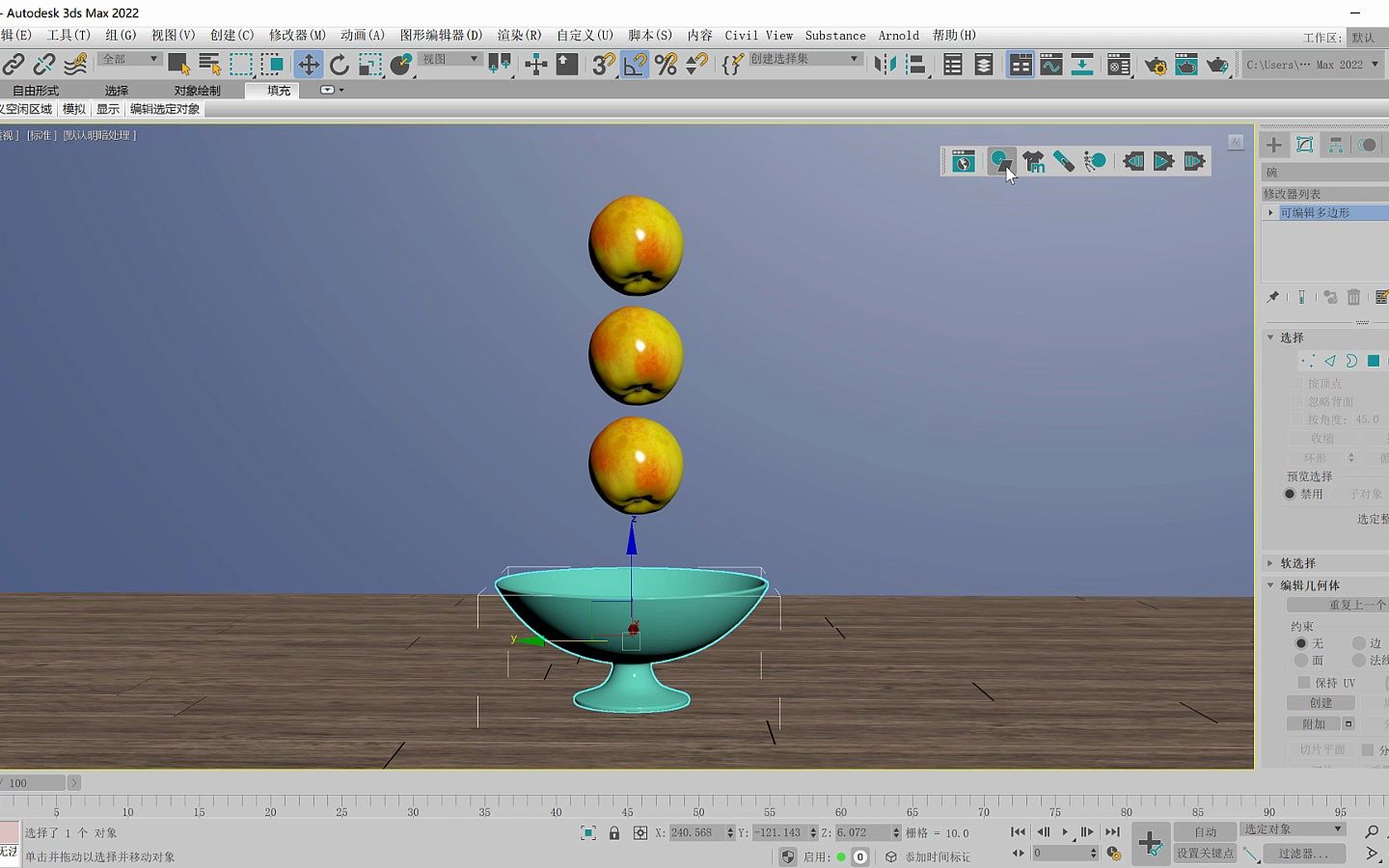Enable the Keep UV option

pyautogui.click(x=1304, y=682)
